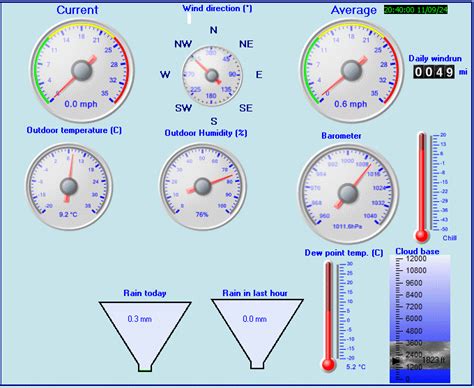Click the NE compass label
The width and height of the screenshot is (474, 388).
point(246,44)
